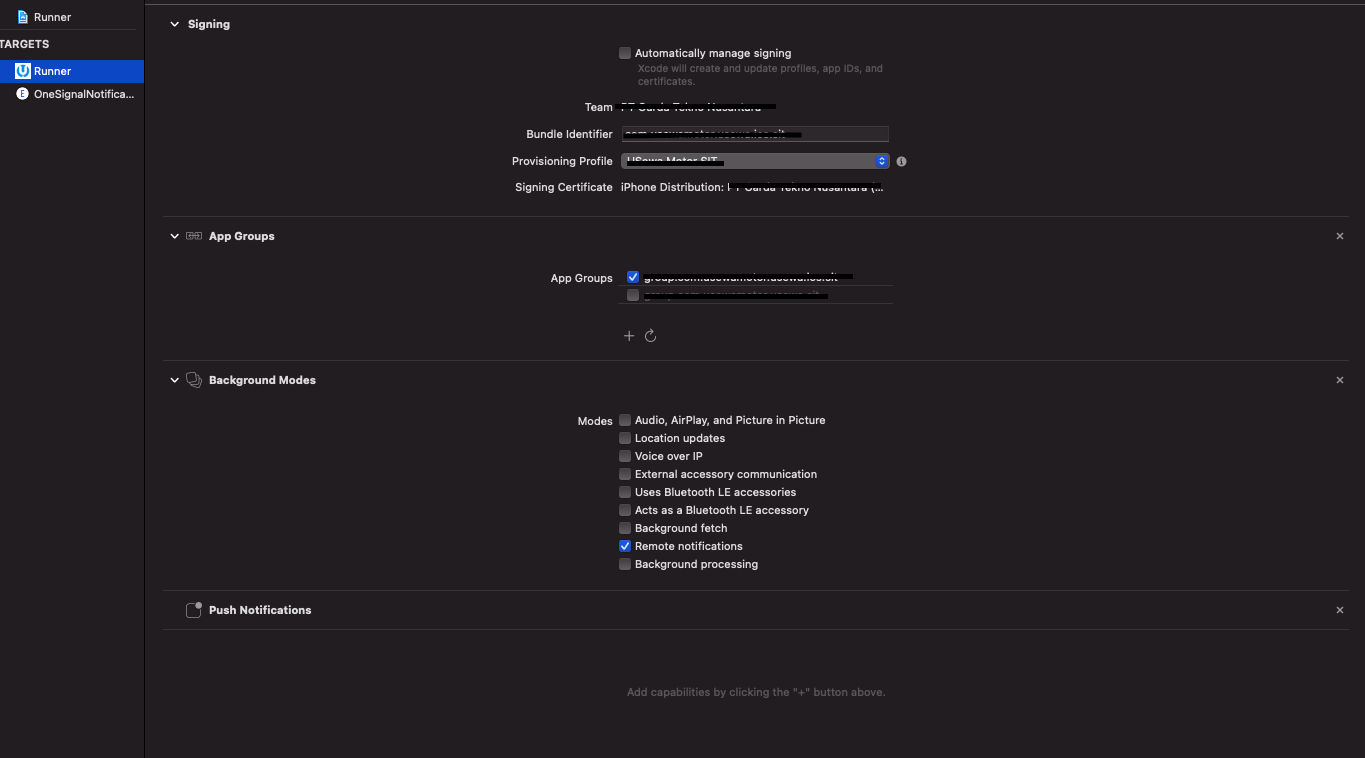Enable the Background fetch mode
The image size is (1365, 758).
click(624, 528)
